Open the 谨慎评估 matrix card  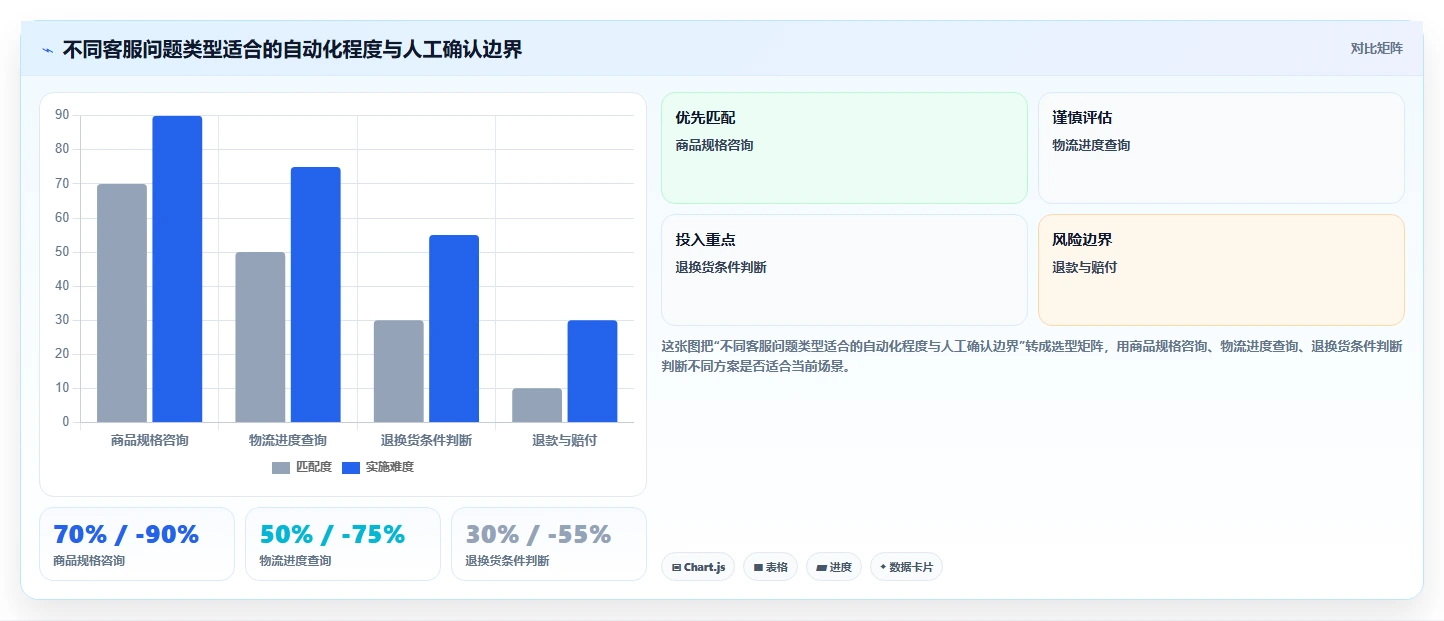(1221, 148)
